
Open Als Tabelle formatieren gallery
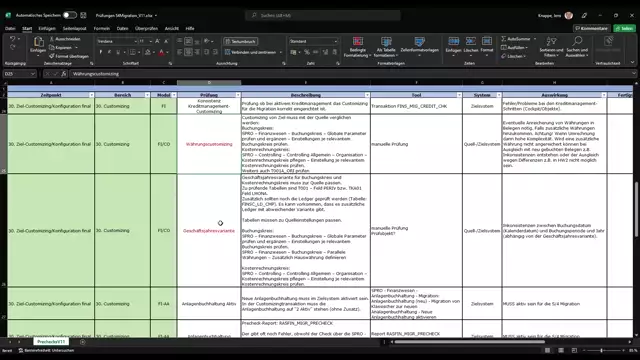(x=386, y=47)
